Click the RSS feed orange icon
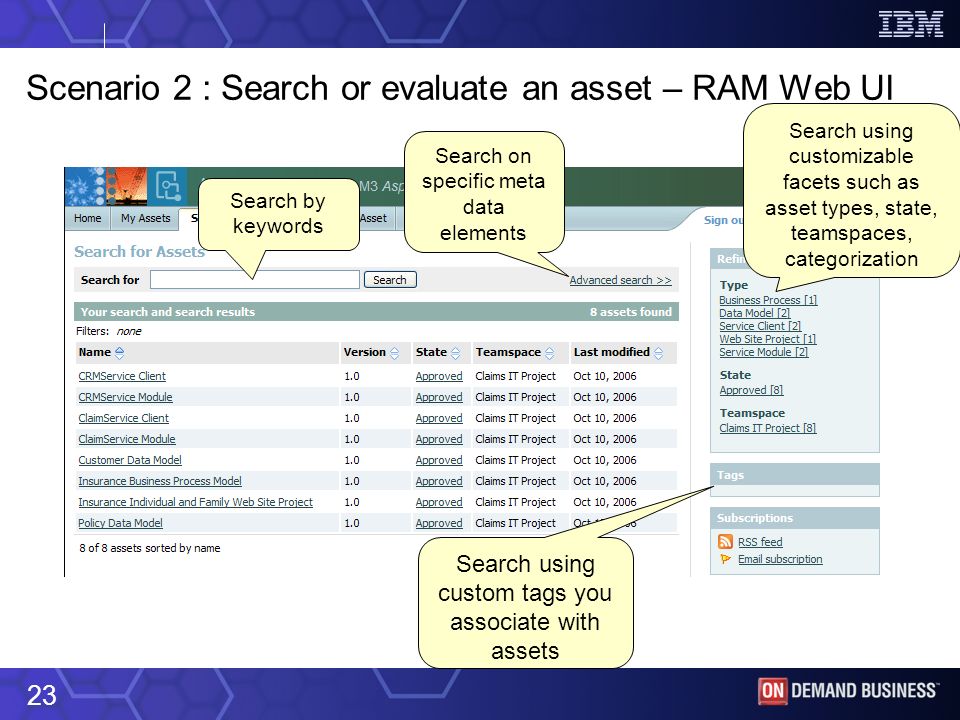 pyautogui.click(x=726, y=542)
